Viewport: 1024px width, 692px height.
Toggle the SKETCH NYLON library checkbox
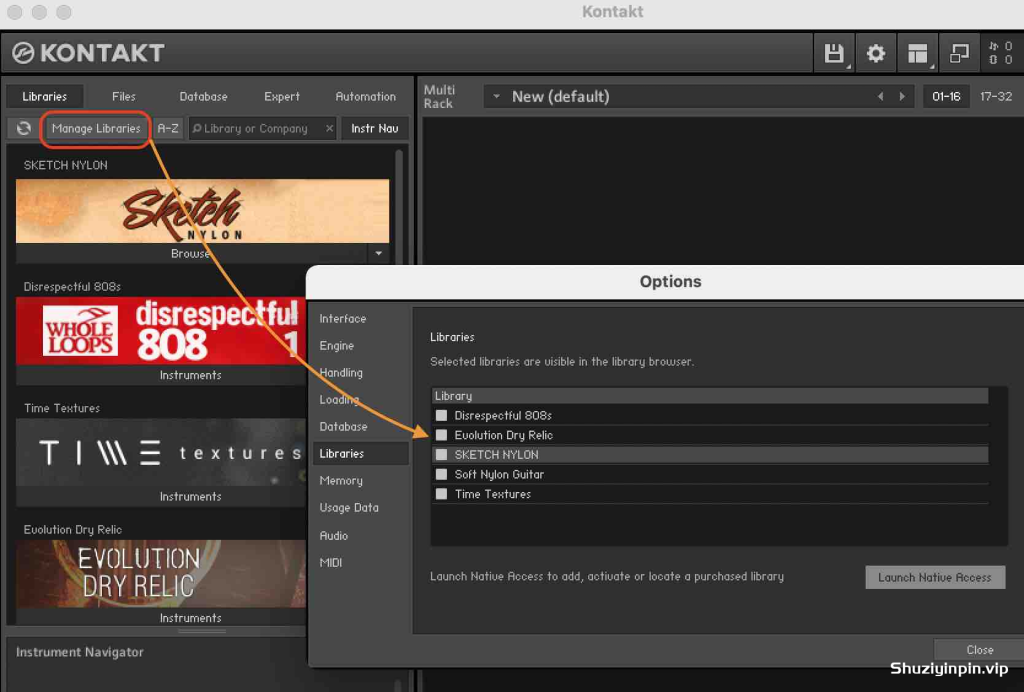pyautogui.click(x=441, y=454)
